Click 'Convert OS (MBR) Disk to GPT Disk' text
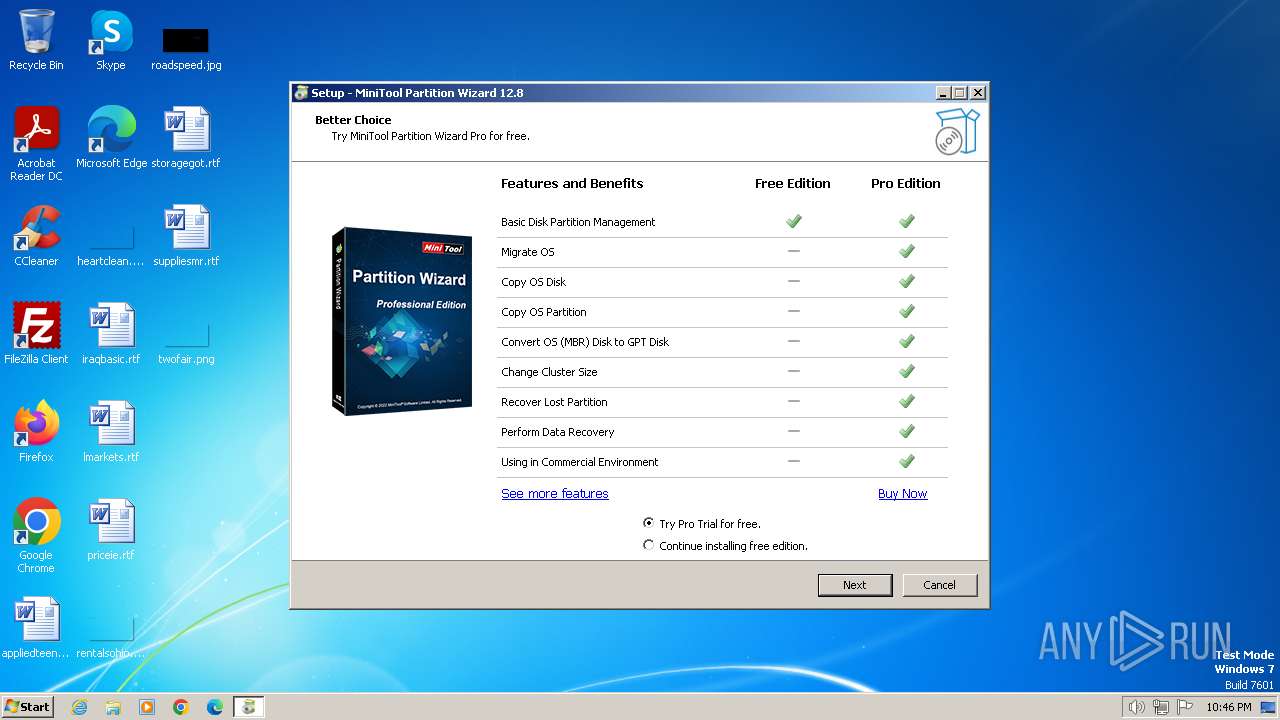Viewport: 1280px width, 720px height. [x=585, y=342]
